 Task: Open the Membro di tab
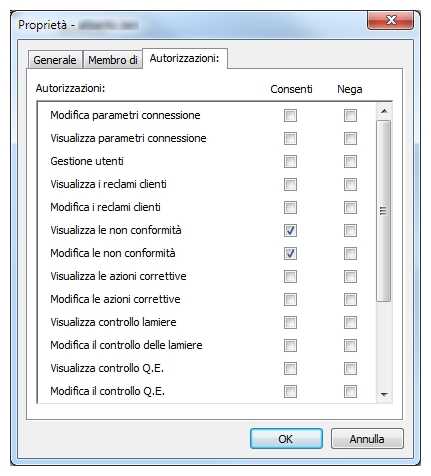tap(113, 60)
